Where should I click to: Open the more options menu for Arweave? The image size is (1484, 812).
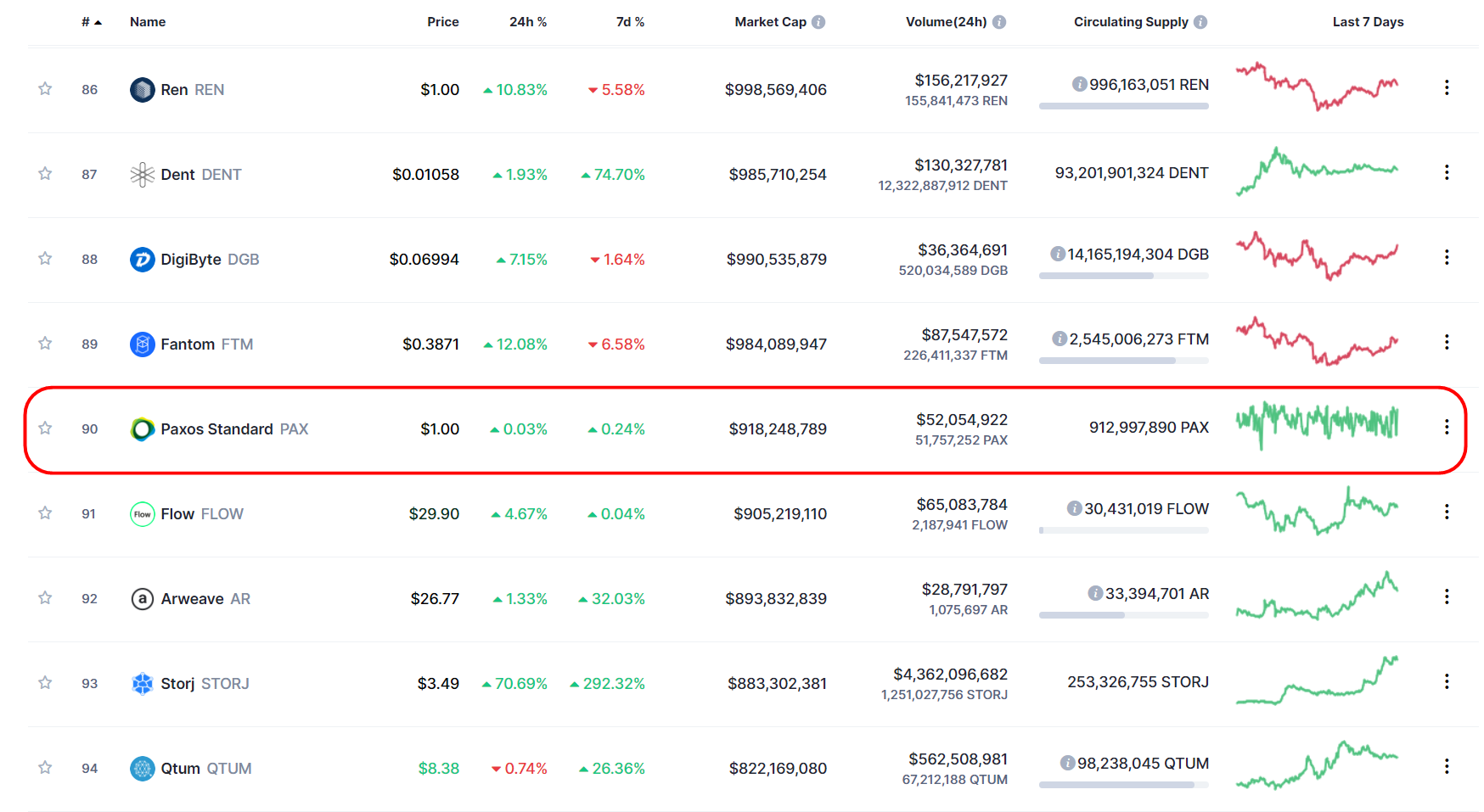coord(1447,596)
